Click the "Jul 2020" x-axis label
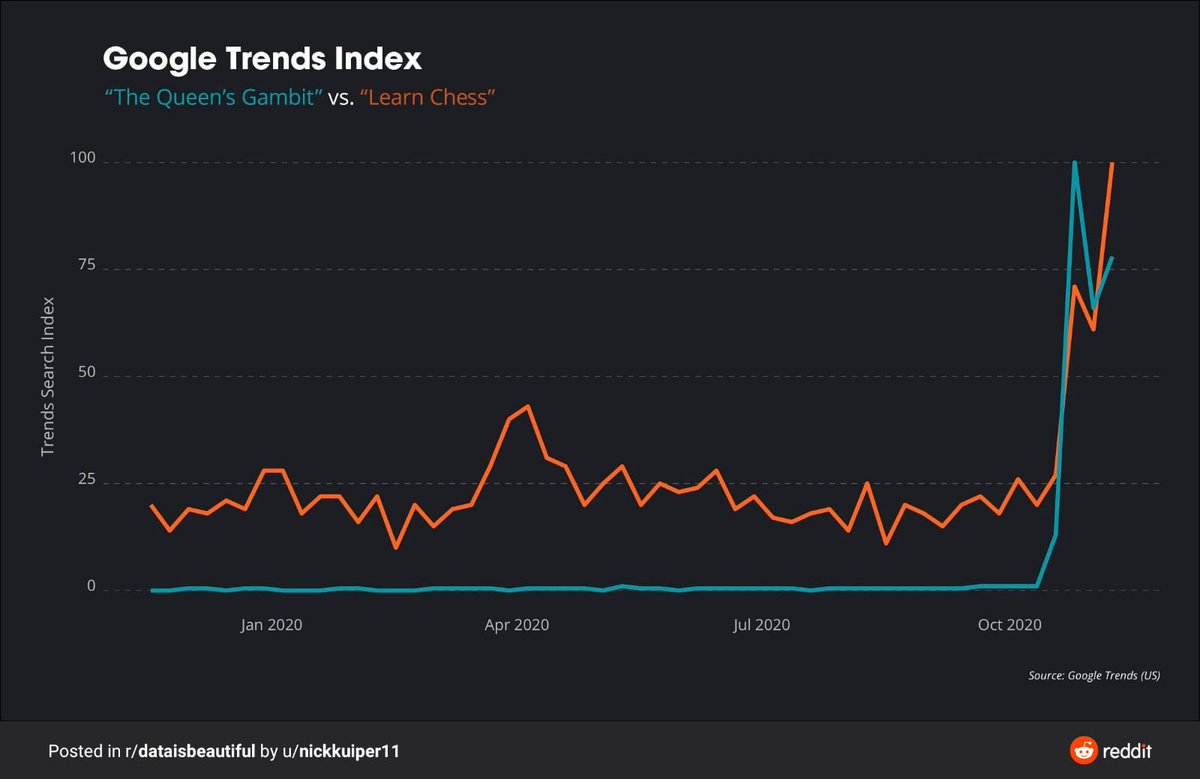This screenshot has width=1200, height=779. 761,625
